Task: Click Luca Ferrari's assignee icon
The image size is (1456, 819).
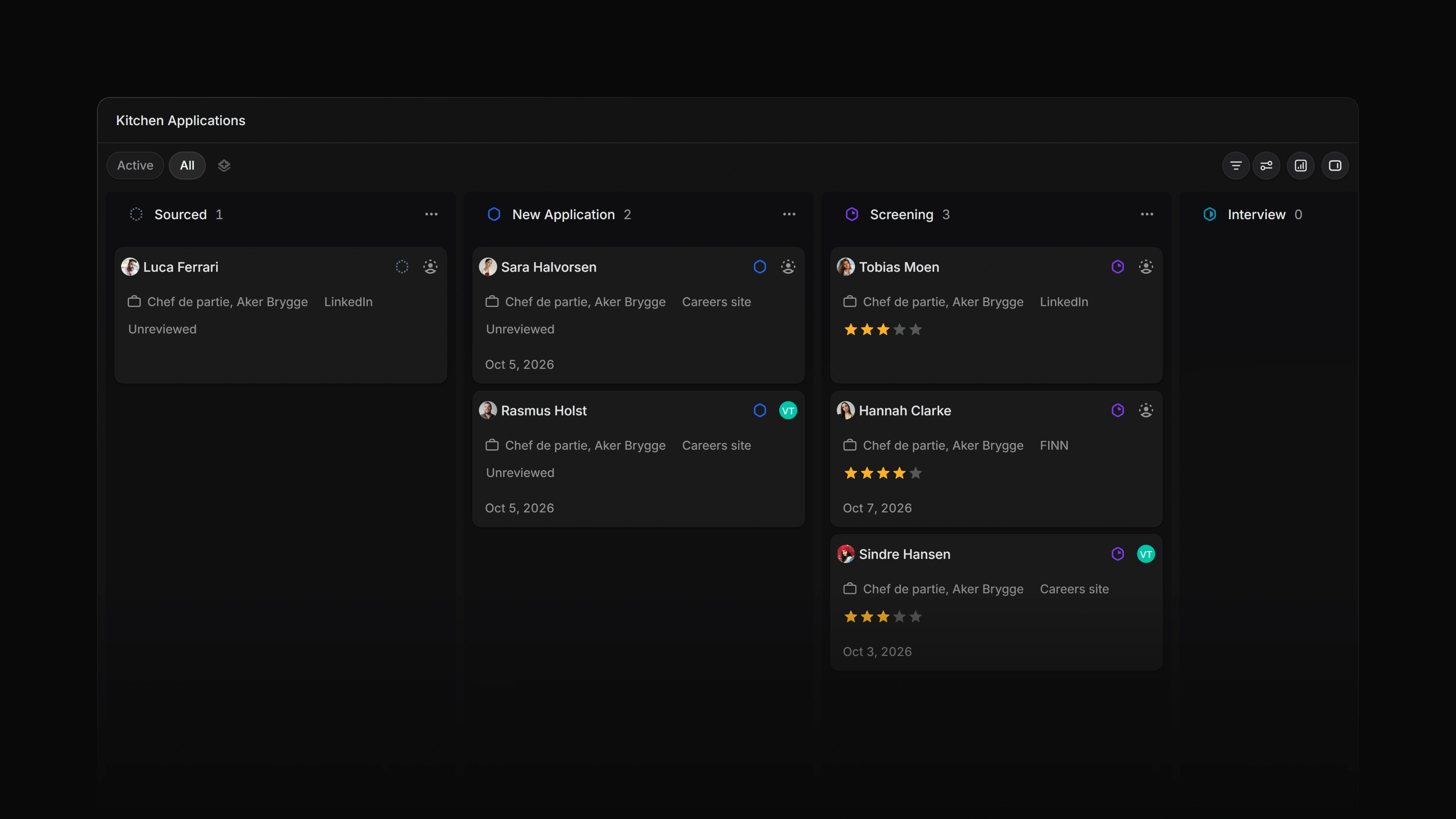Action: (430, 267)
